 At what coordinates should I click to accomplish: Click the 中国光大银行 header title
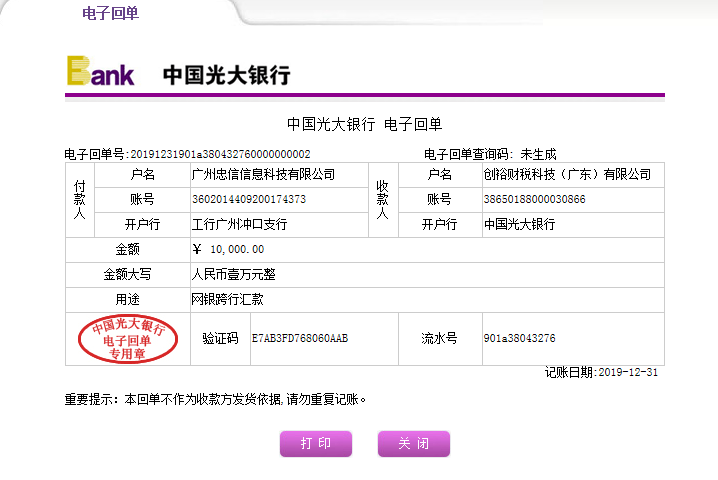(227, 75)
